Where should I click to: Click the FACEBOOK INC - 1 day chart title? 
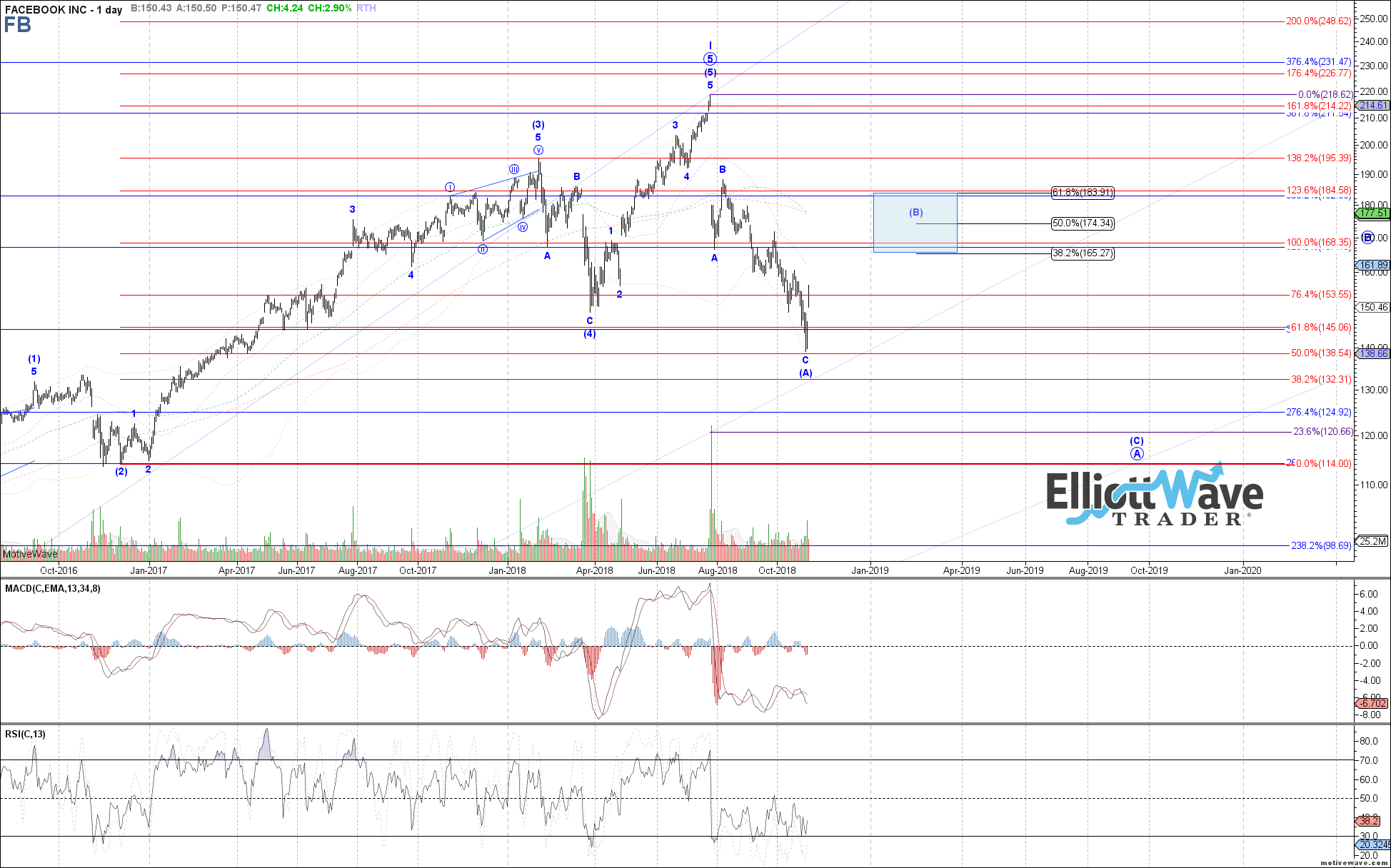(x=64, y=9)
